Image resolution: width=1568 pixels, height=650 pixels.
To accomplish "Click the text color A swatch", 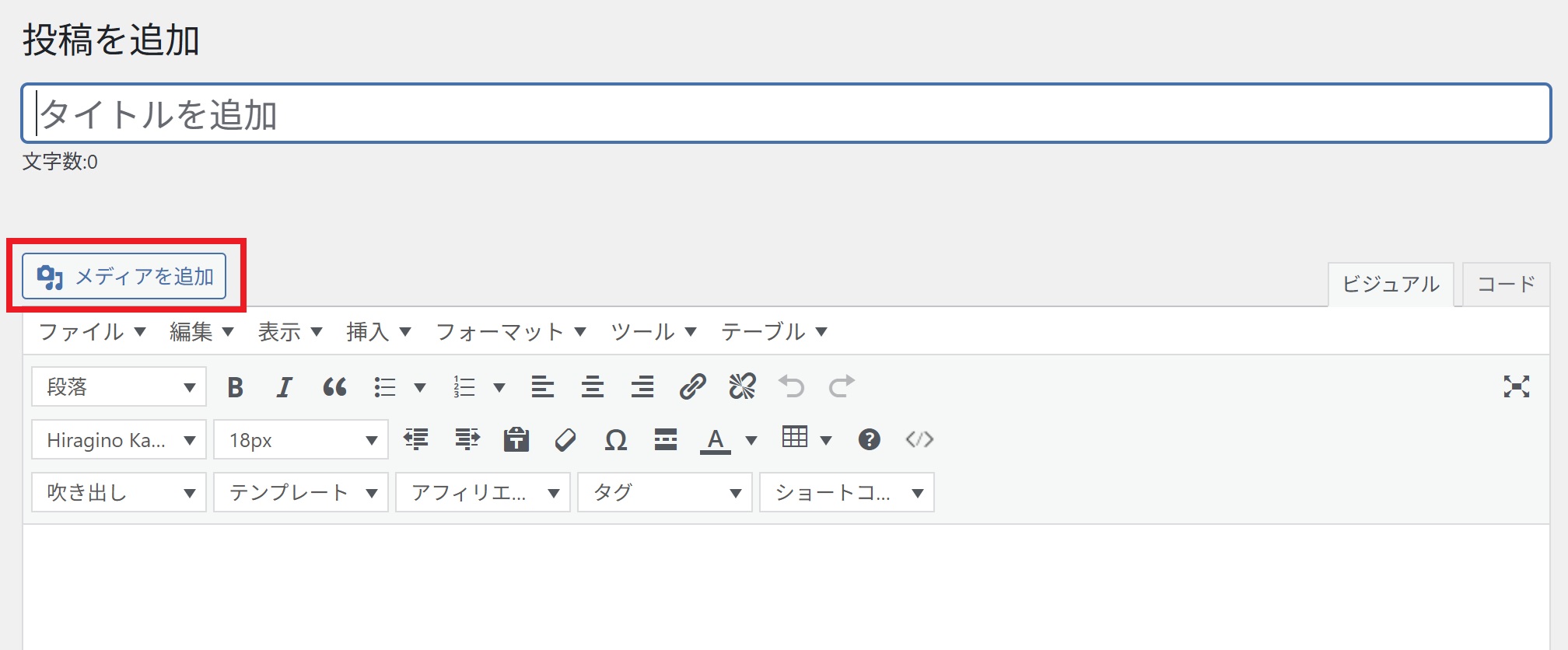I will click(x=716, y=440).
